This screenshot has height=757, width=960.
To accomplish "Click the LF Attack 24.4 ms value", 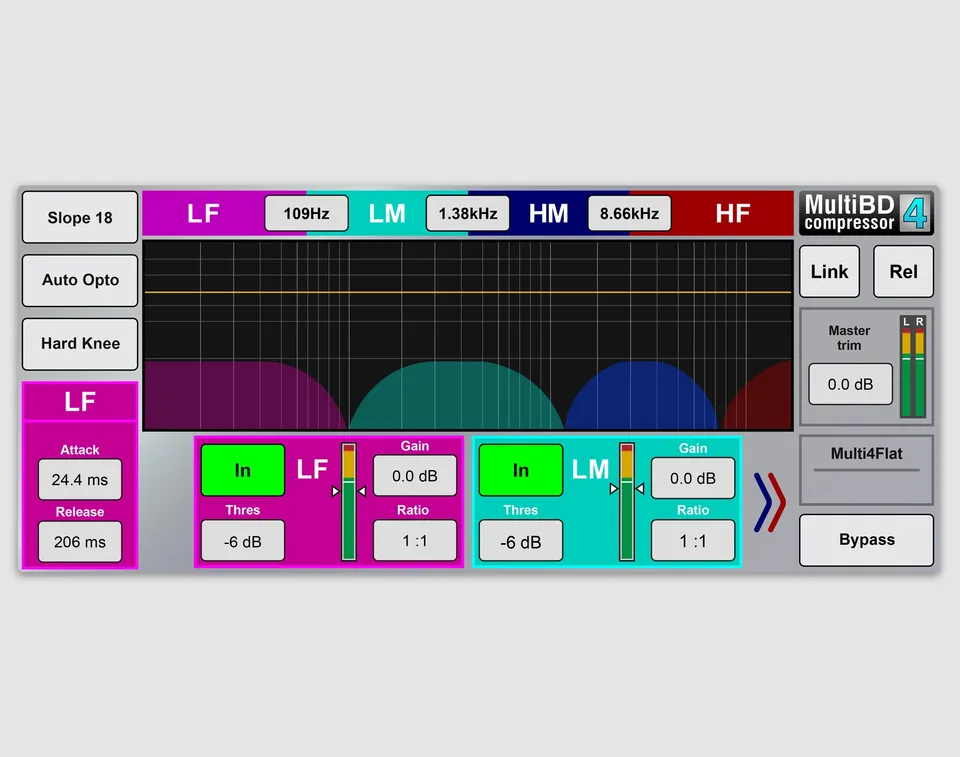I will [x=80, y=480].
